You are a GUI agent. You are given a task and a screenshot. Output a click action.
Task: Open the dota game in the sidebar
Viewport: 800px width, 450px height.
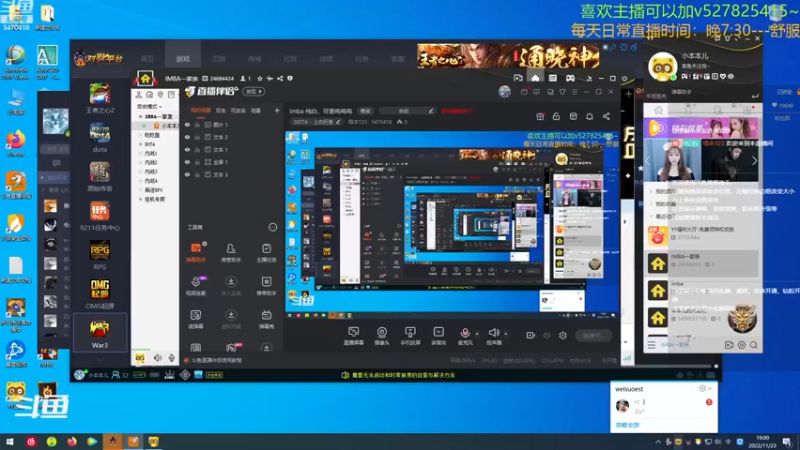(x=99, y=138)
